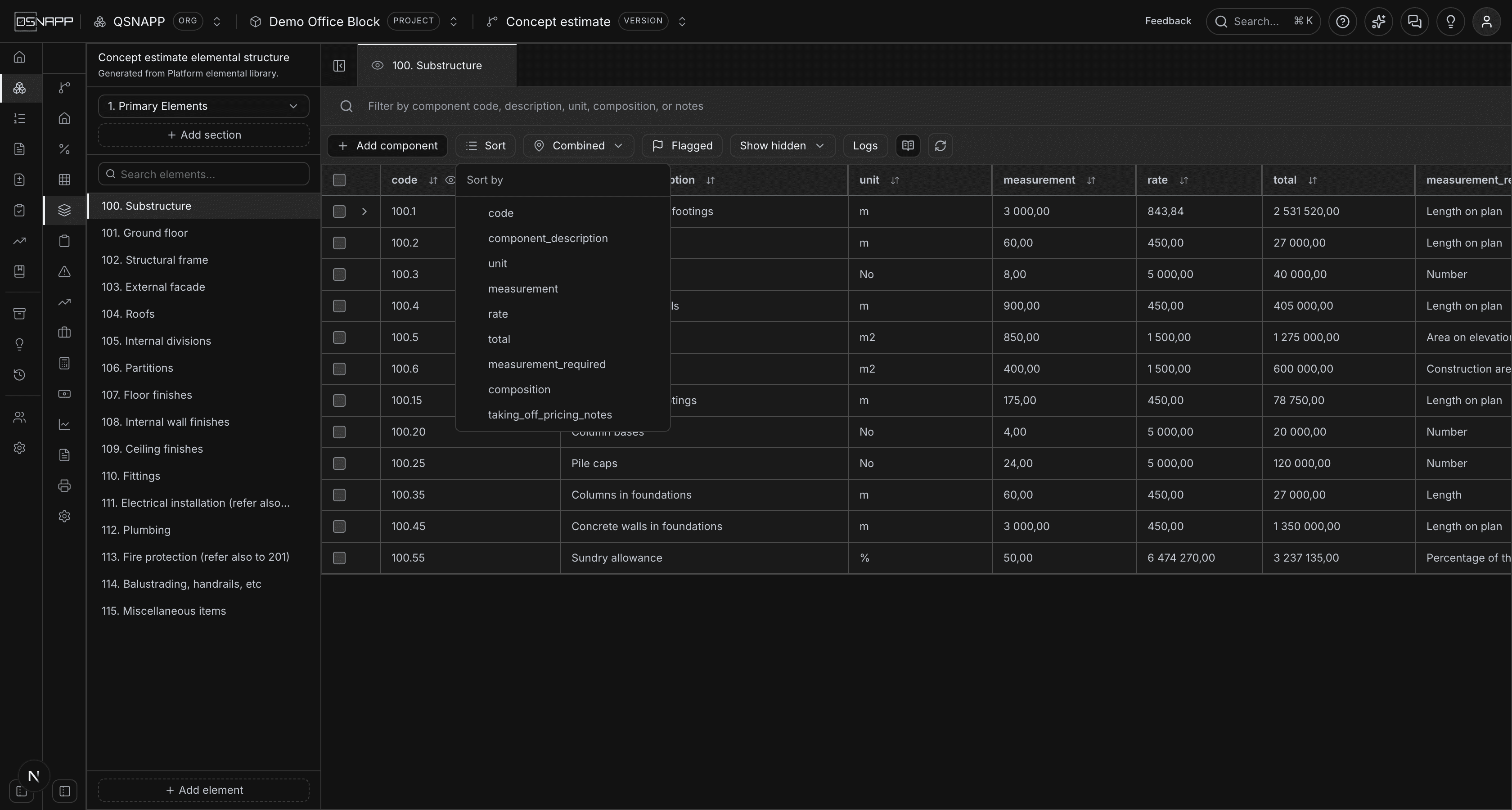This screenshot has height=810, width=1512.
Task: Check the checkbox for row 100.55
Action: 339,558
